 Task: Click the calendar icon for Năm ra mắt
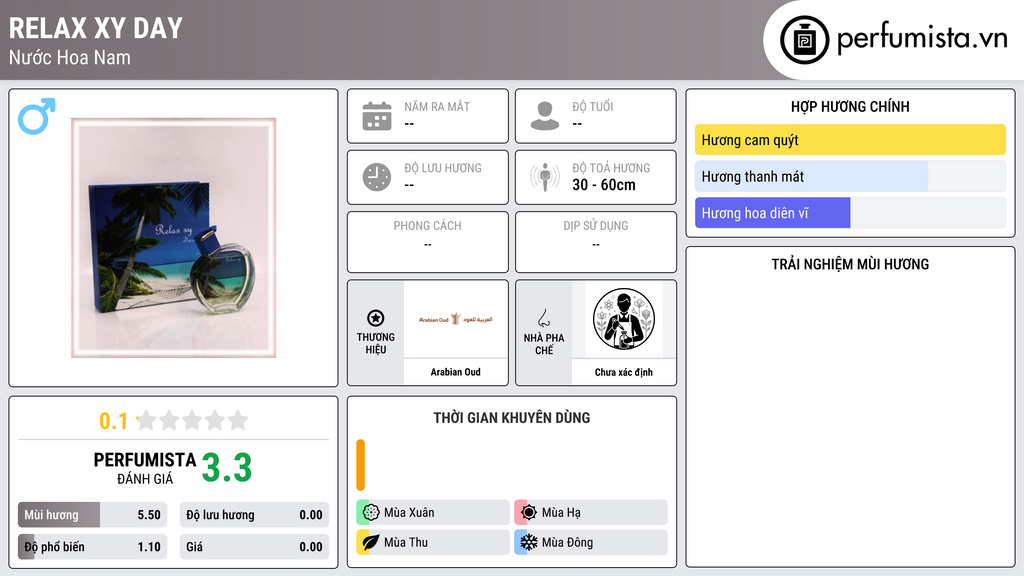377,116
